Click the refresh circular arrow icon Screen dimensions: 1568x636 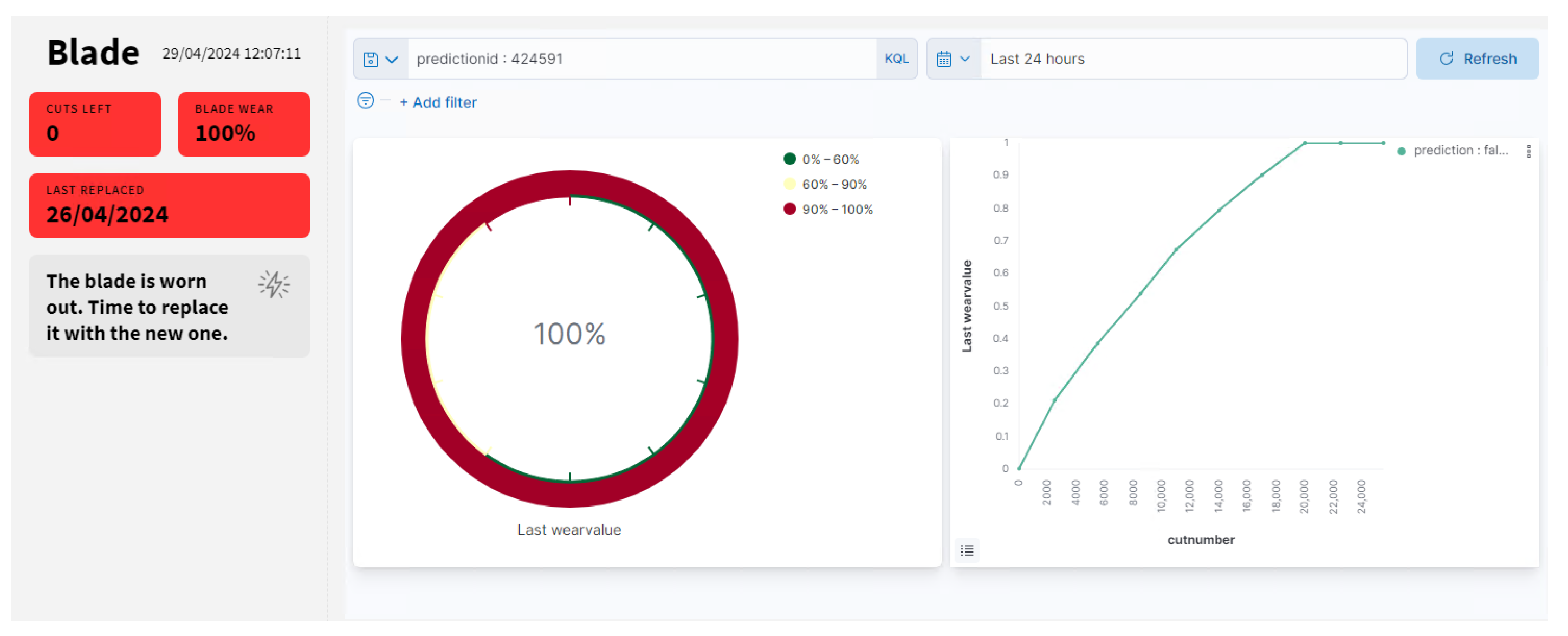1446,59
